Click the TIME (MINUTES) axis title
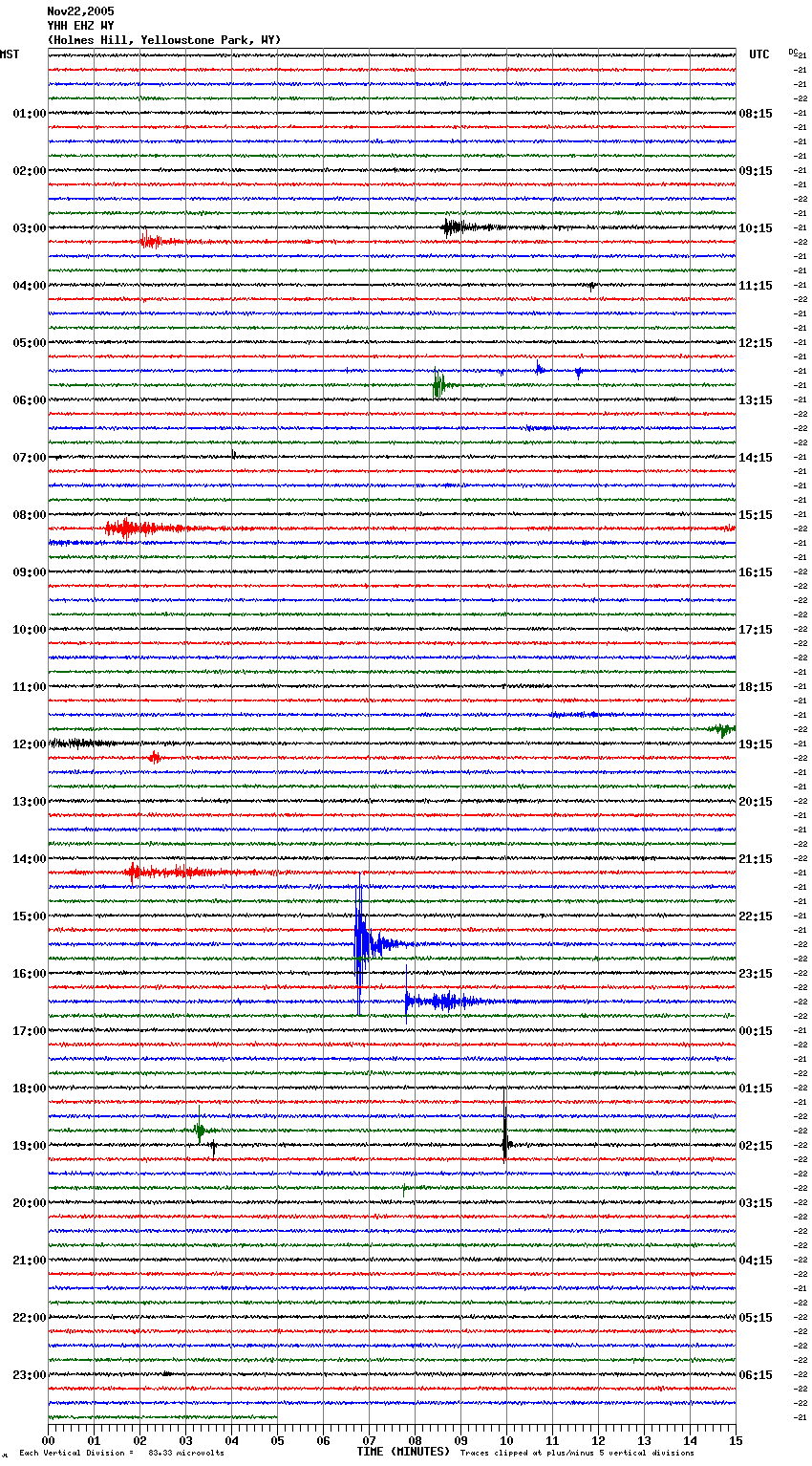Image resolution: width=812 pixels, height=1466 pixels. [403, 1452]
